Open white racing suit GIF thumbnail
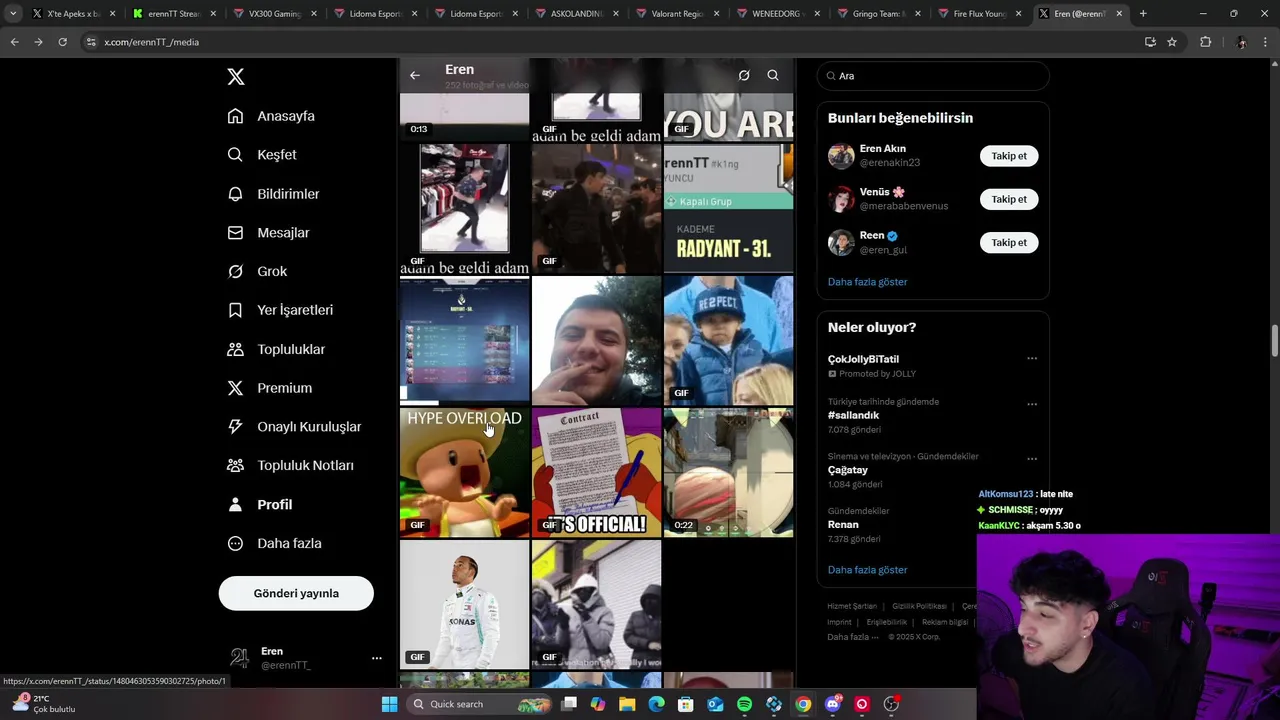 [x=464, y=604]
